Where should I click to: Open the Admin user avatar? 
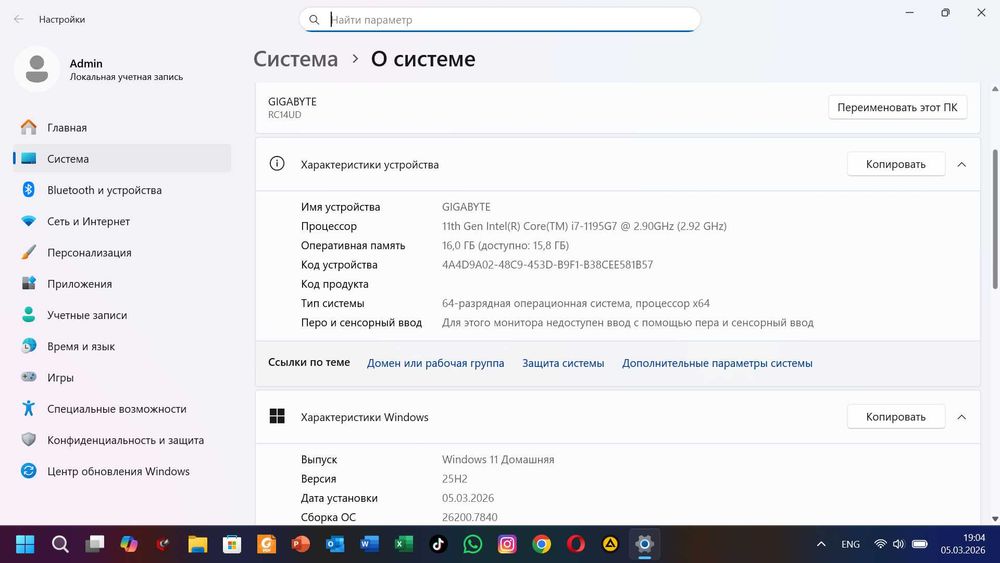[x=37, y=69]
